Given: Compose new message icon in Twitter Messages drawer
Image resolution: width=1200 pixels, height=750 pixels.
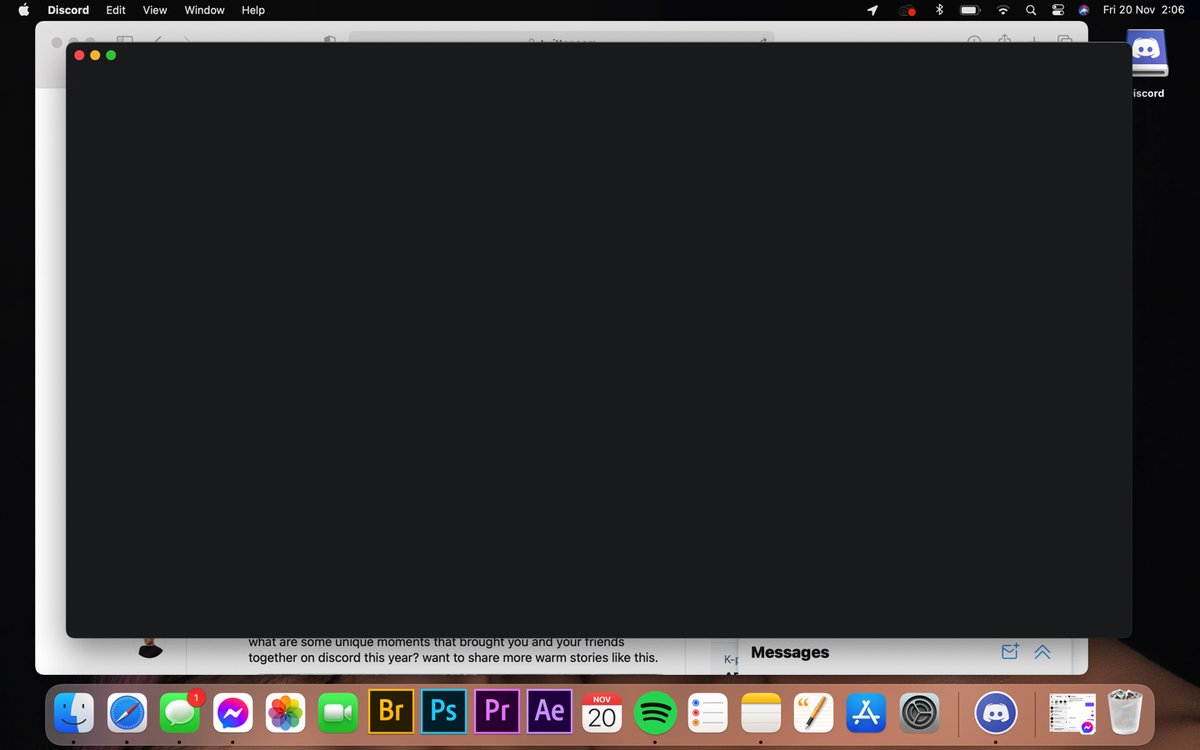Looking at the screenshot, I should click(x=1009, y=652).
